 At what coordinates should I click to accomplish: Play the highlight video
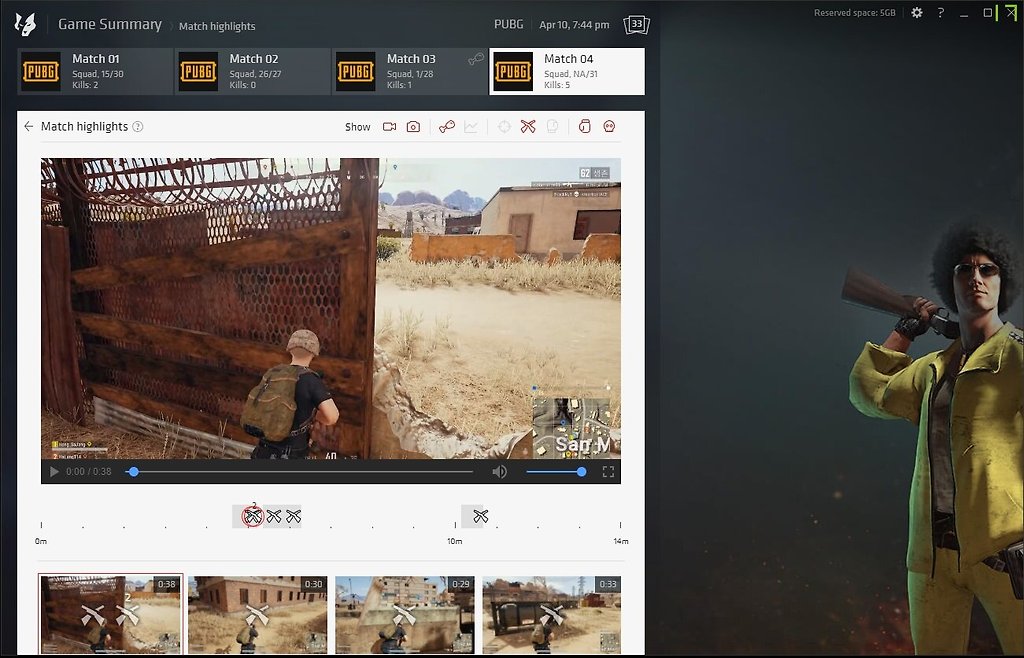(54, 471)
